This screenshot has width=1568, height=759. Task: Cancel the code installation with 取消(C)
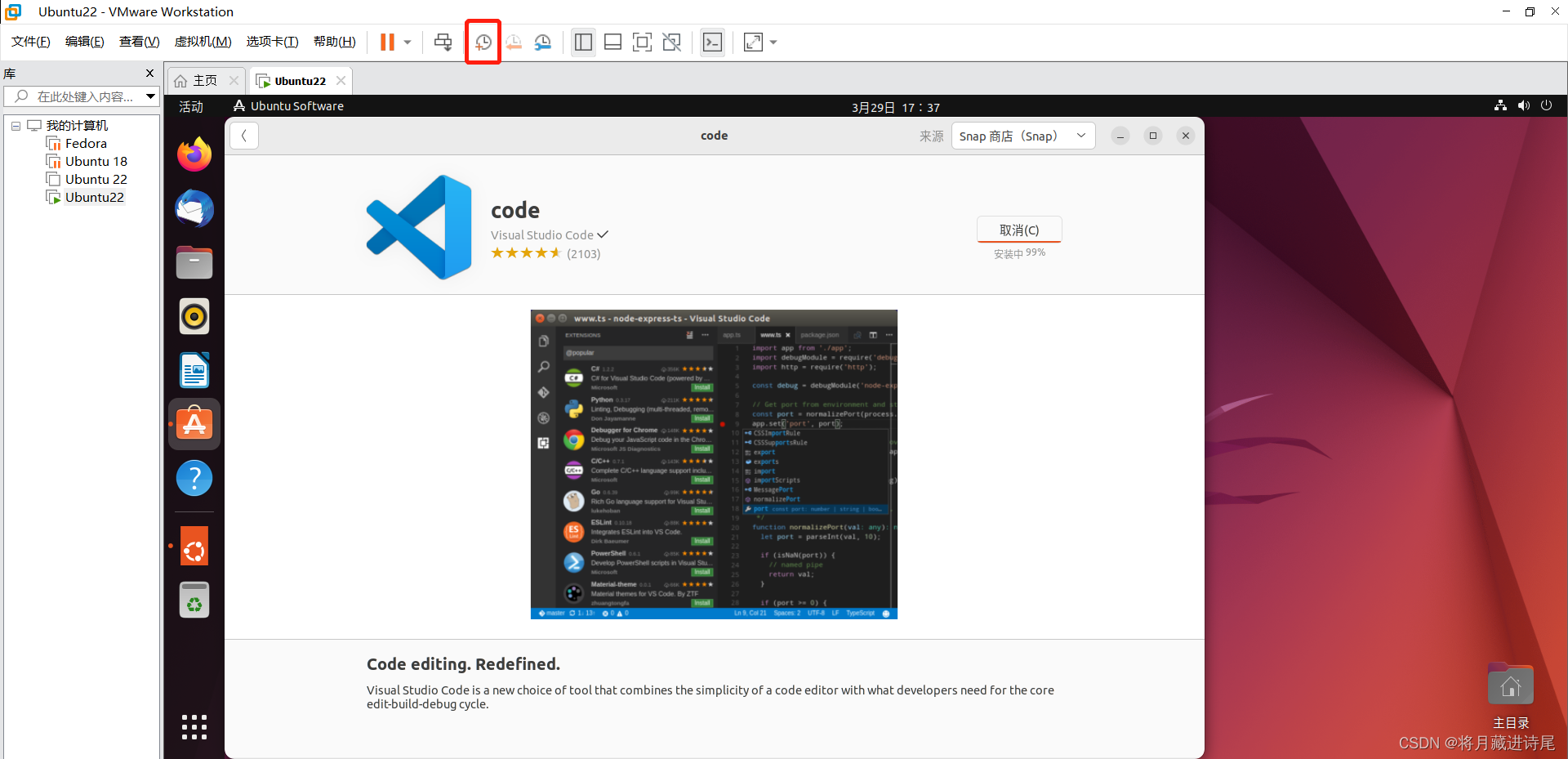click(x=1019, y=230)
